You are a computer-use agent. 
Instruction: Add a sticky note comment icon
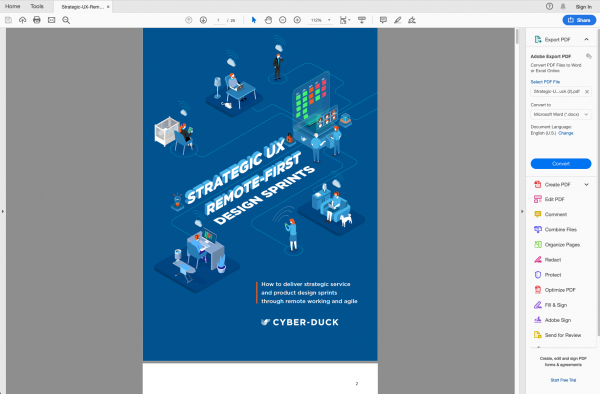point(383,20)
